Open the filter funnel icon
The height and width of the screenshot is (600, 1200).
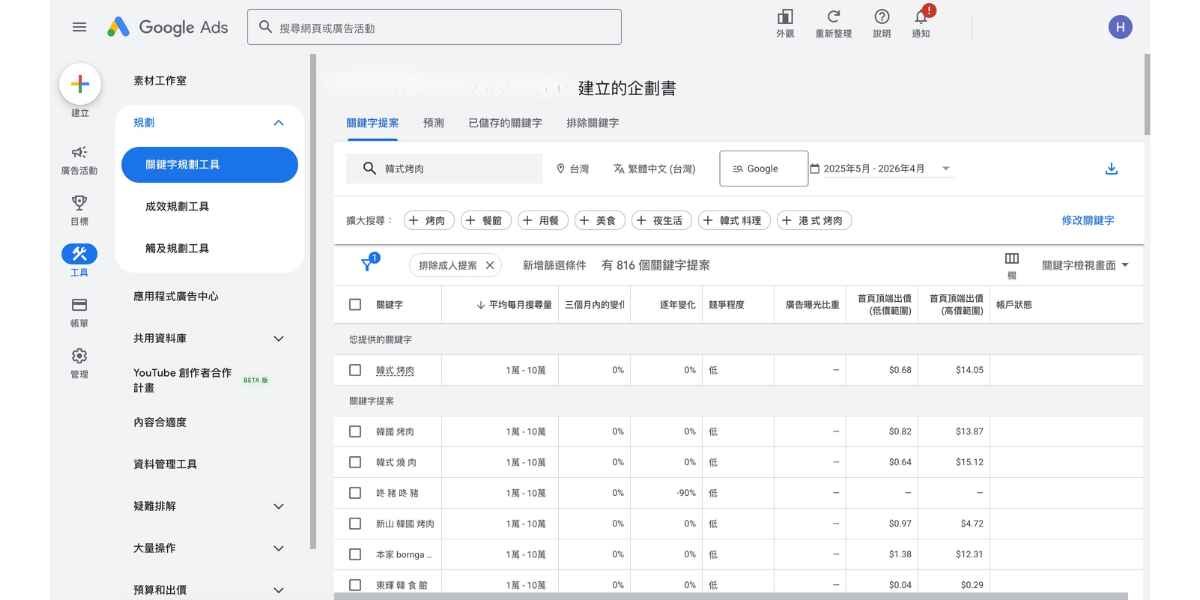pos(368,264)
